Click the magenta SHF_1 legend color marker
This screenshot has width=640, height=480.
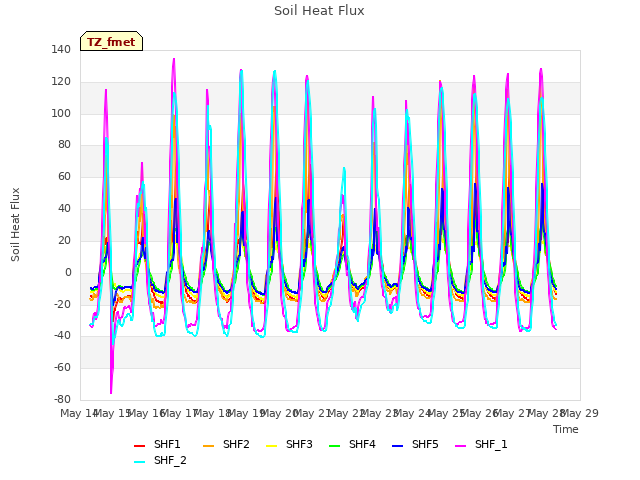pos(460,446)
